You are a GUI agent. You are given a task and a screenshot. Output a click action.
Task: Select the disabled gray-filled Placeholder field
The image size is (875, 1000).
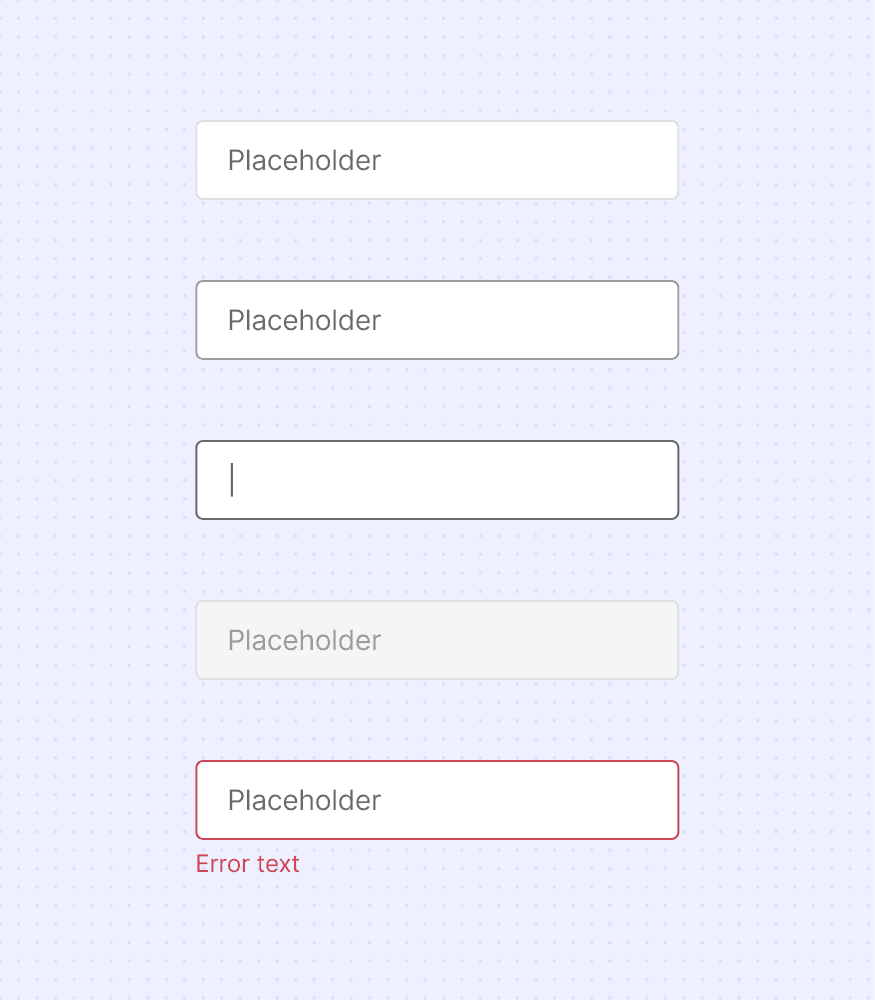[437, 640]
